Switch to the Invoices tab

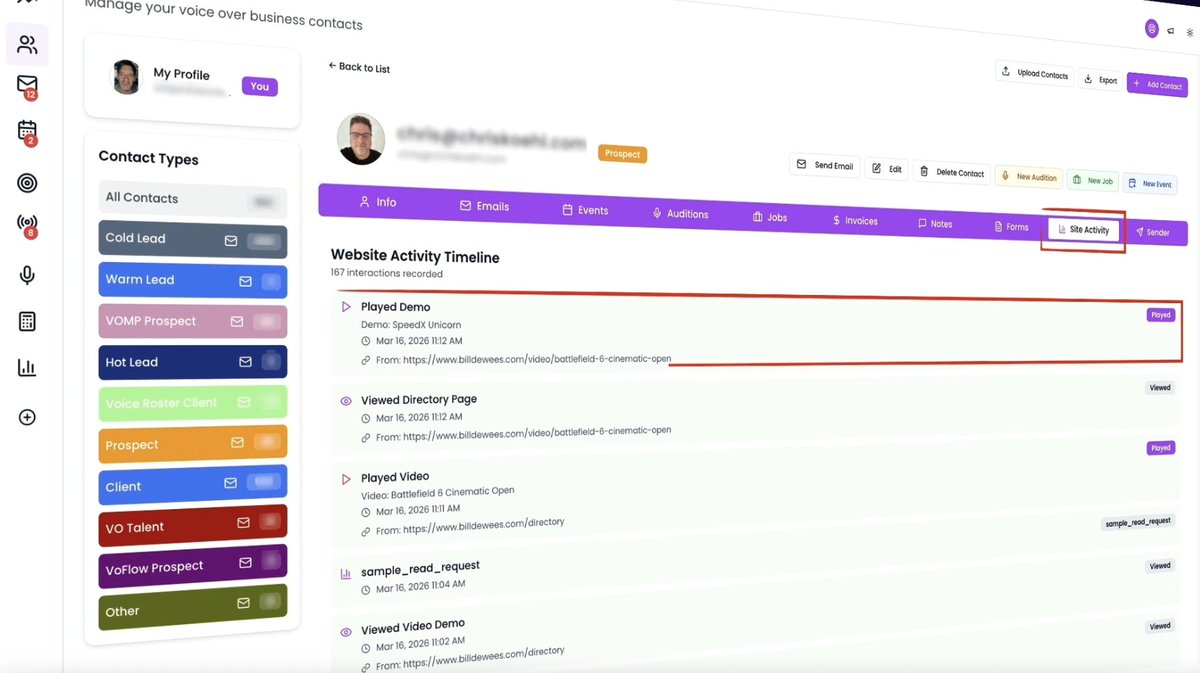click(x=855, y=220)
